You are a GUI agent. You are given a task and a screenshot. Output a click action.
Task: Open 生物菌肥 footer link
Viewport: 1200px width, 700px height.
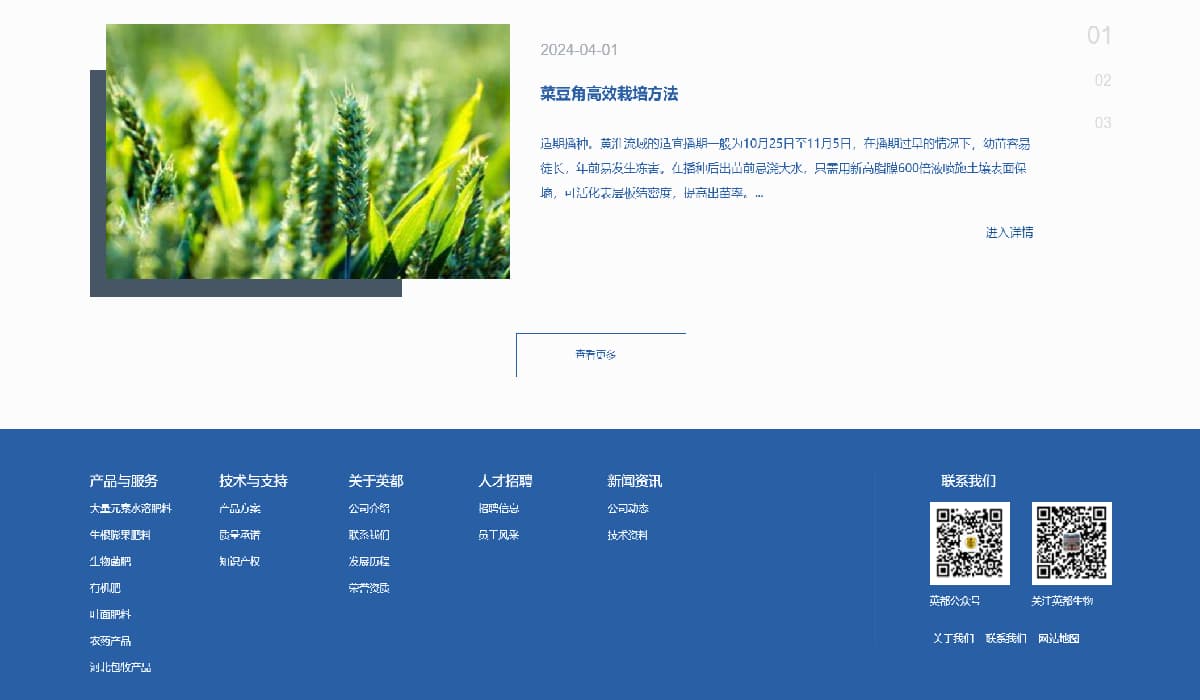(110, 561)
